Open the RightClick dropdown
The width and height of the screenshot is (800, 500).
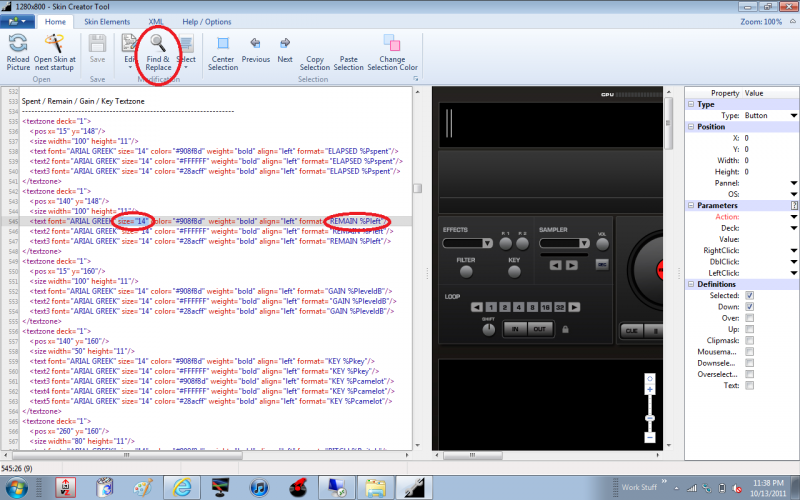coord(793,251)
